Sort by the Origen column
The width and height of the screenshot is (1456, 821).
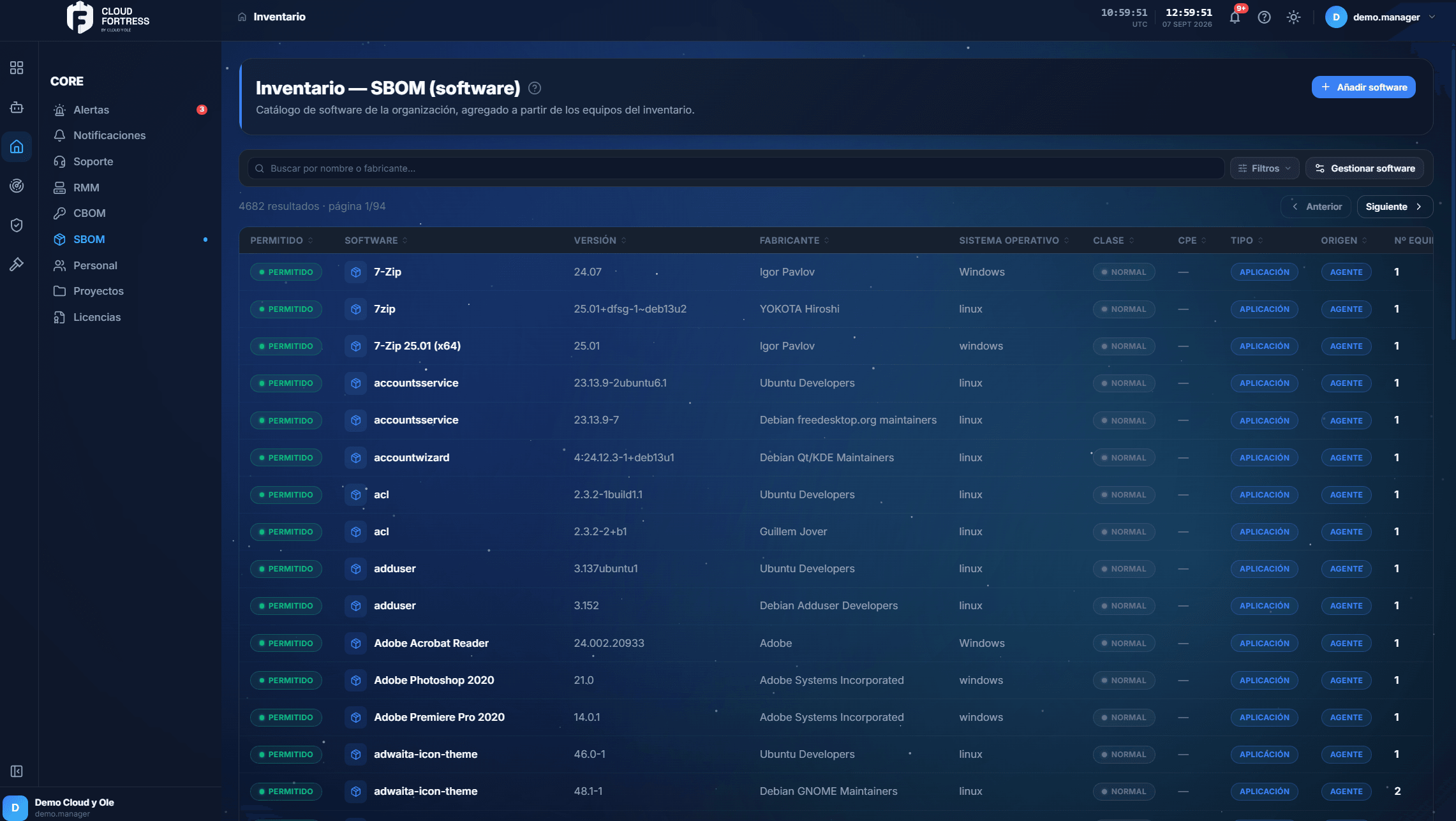point(1344,240)
